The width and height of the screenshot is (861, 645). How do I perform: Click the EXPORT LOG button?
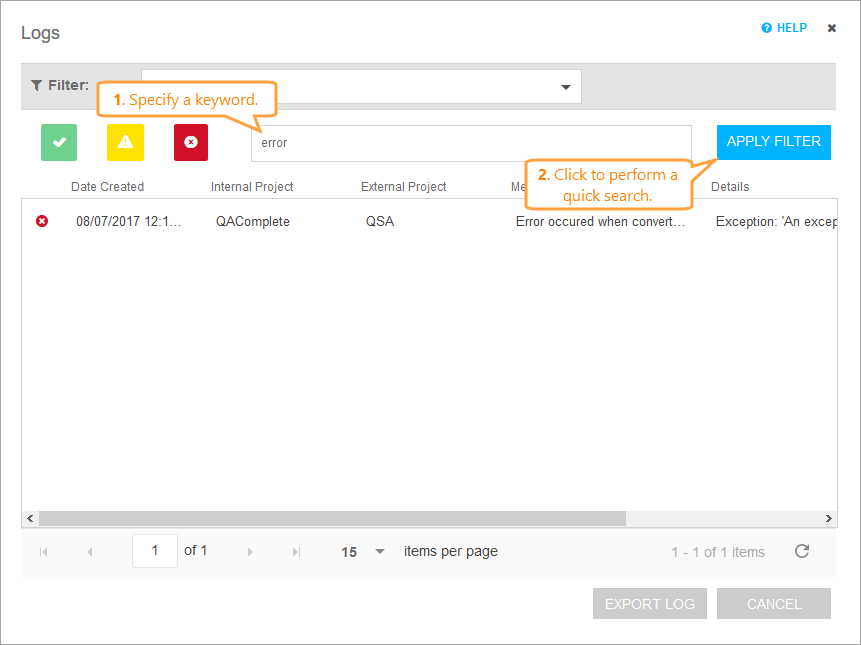(649, 603)
